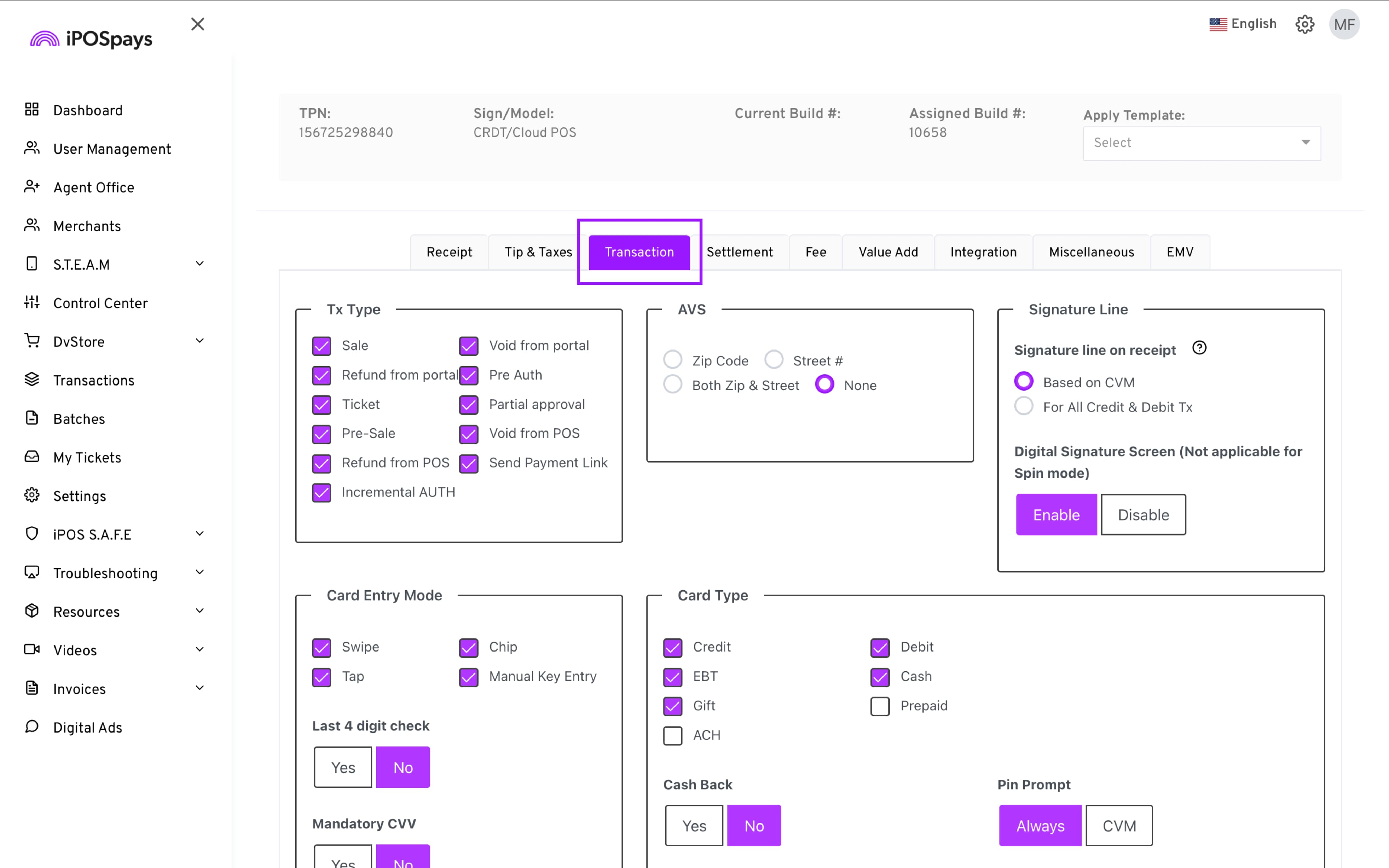Enable the Prepaid card type checkbox
Viewport: 1389px width, 868px height.
point(880,706)
